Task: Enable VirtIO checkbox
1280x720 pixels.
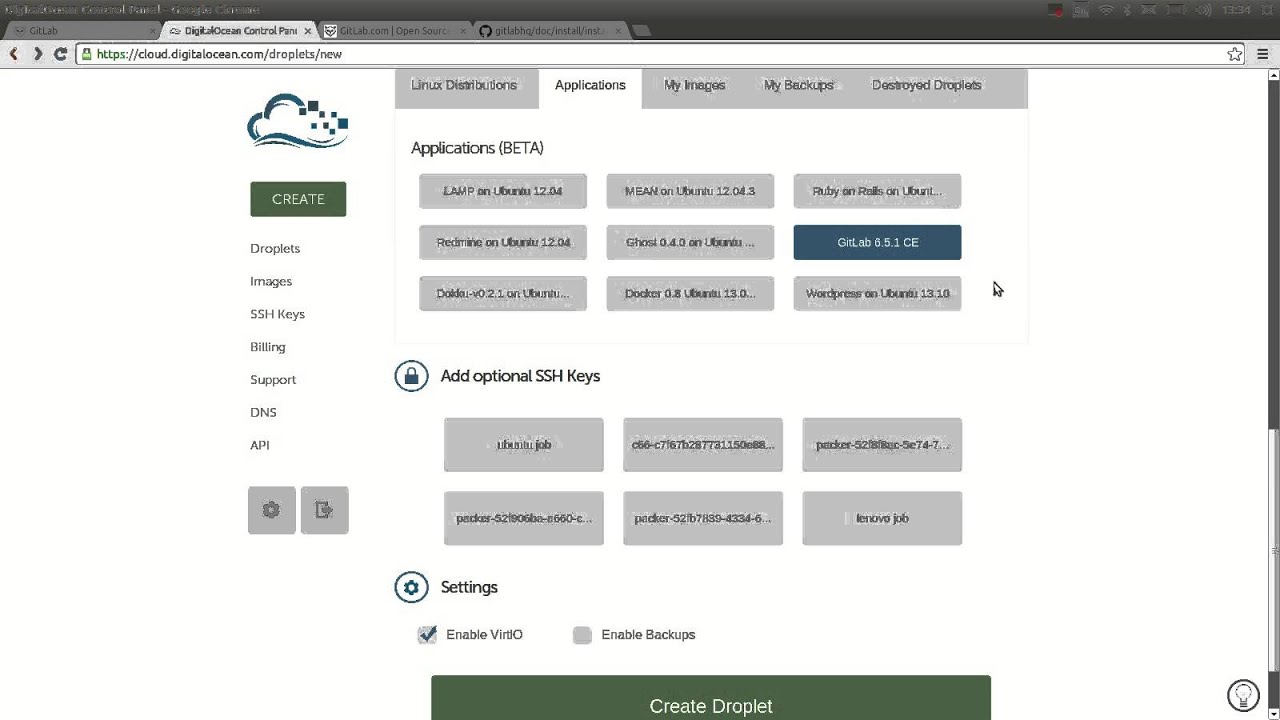Action: click(427, 634)
